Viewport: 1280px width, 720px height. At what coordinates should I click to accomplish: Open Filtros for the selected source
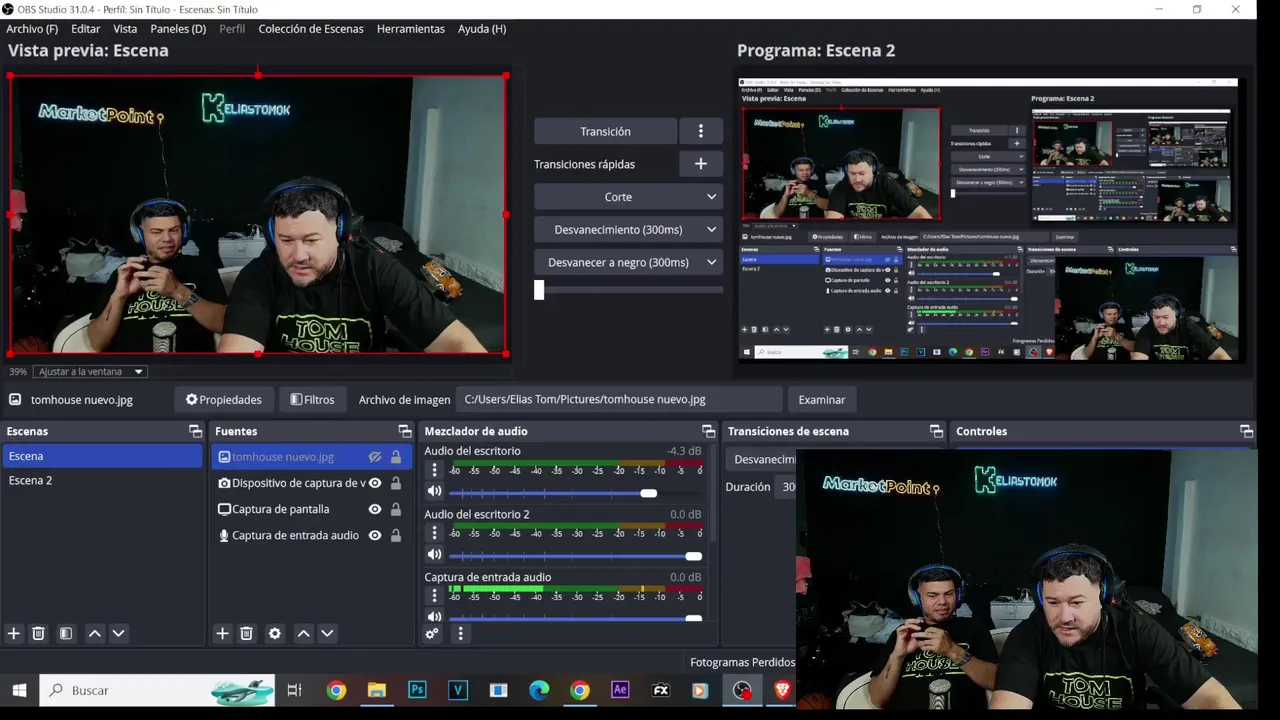point(313,400)
